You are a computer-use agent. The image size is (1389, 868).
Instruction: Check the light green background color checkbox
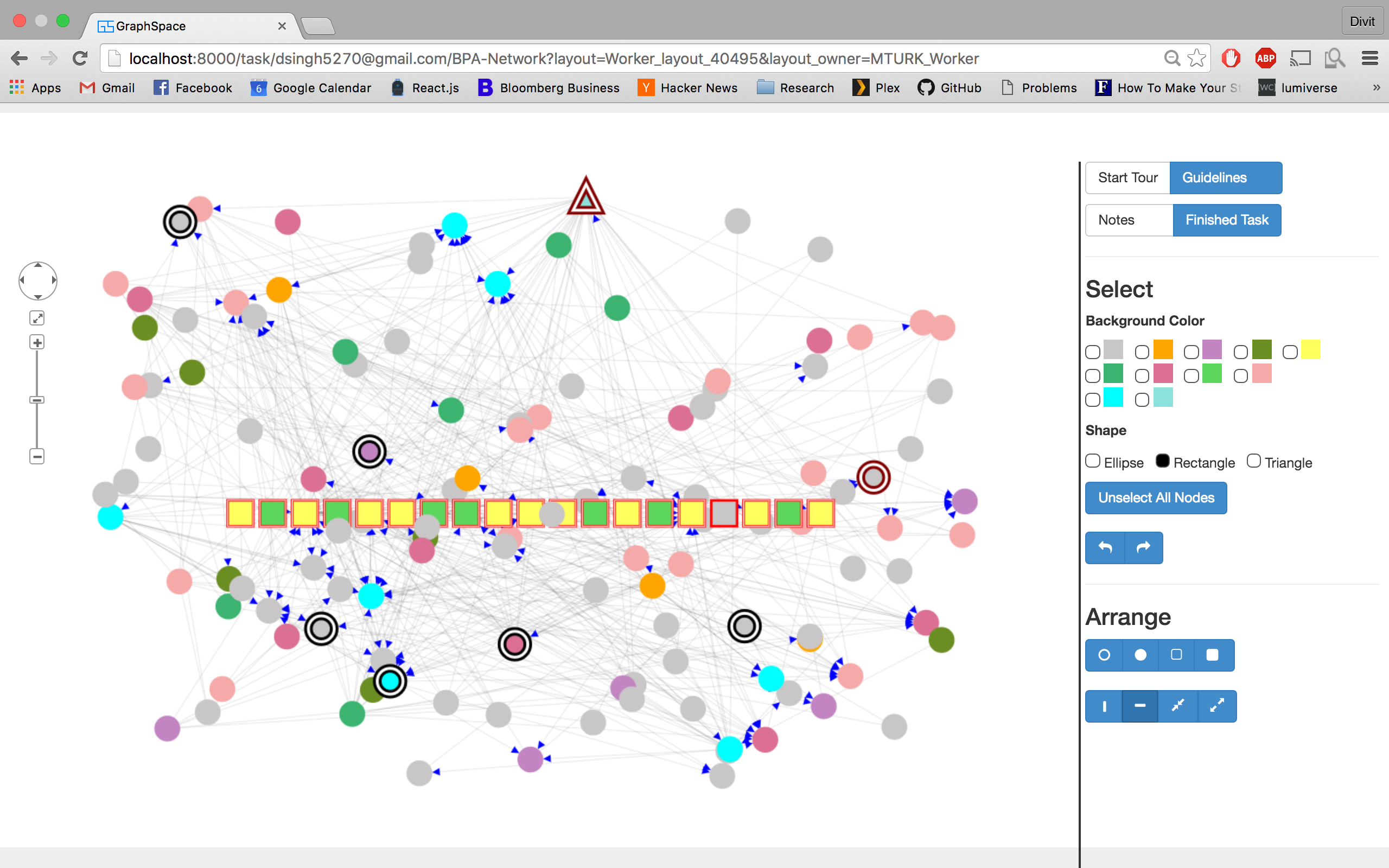(x=1192, y=375)
